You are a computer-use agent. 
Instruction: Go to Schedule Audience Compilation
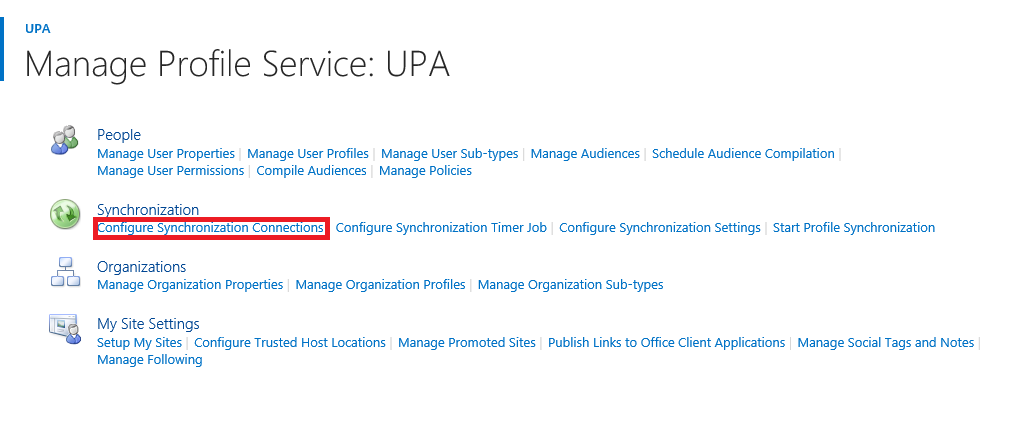click(743, 153)
